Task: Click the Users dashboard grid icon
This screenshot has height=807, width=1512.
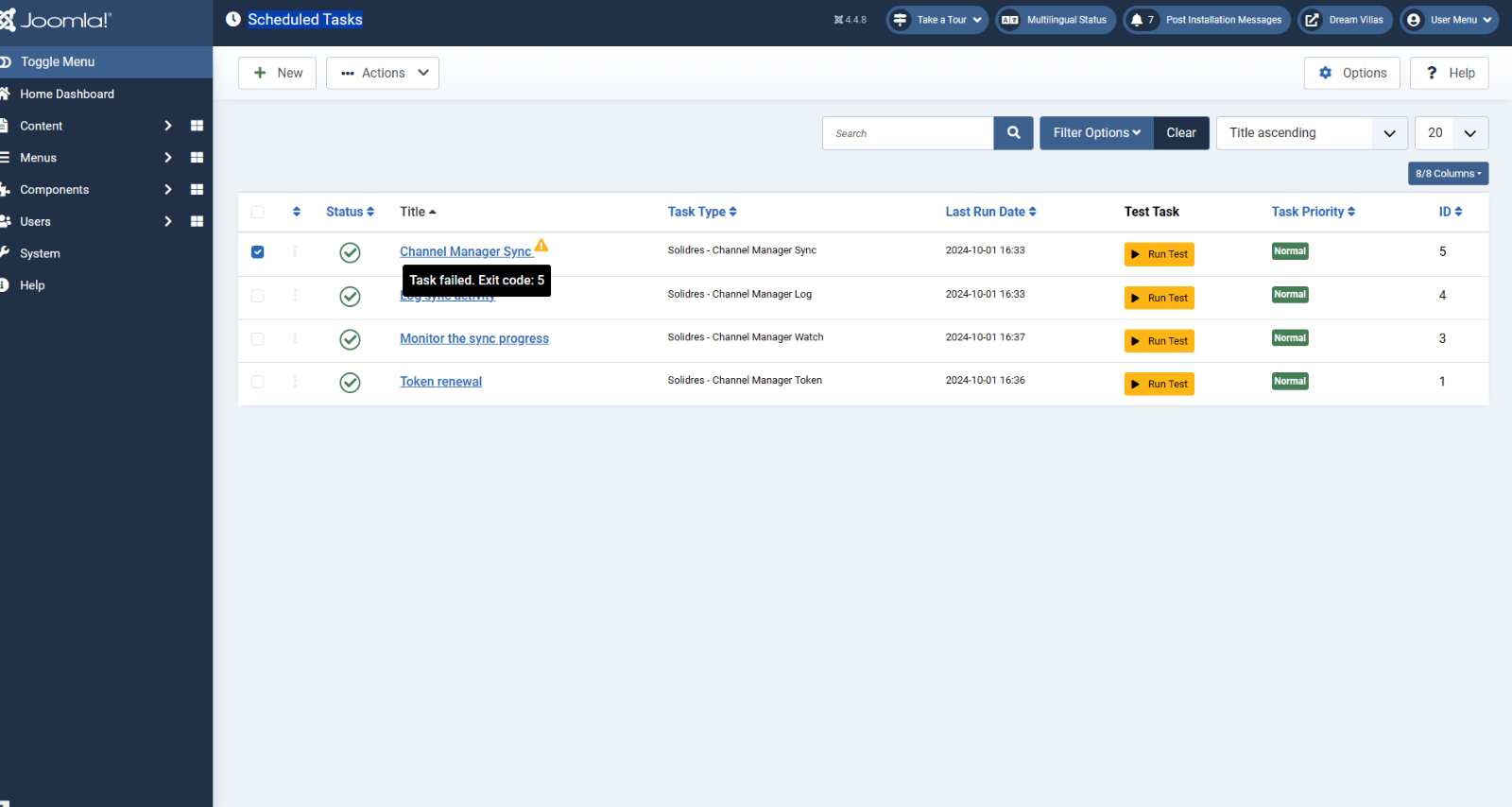Action: 197,221
